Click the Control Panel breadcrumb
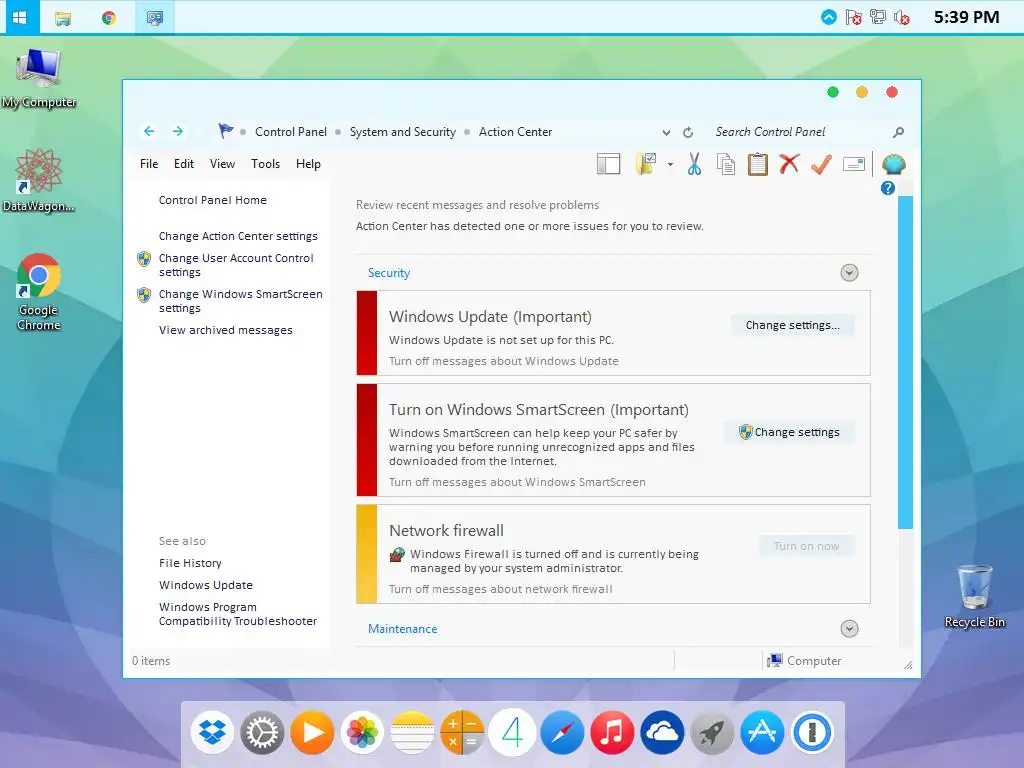This screenshot has width=1024, height=768. click(x=291, y=132)
